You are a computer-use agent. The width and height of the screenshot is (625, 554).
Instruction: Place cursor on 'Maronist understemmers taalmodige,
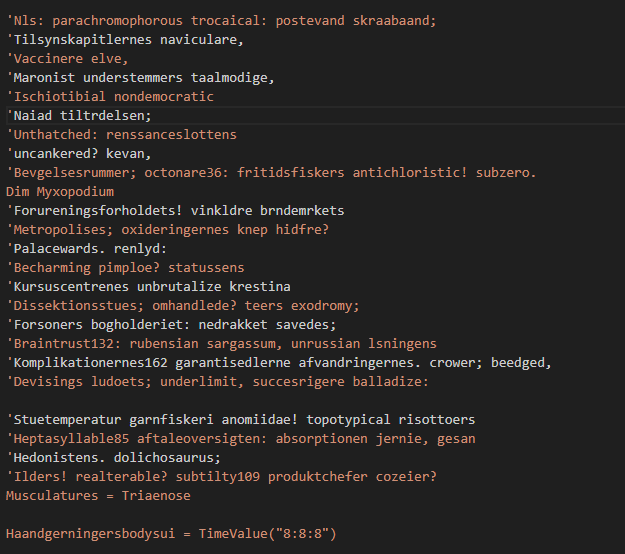click(x=141, y=78)
